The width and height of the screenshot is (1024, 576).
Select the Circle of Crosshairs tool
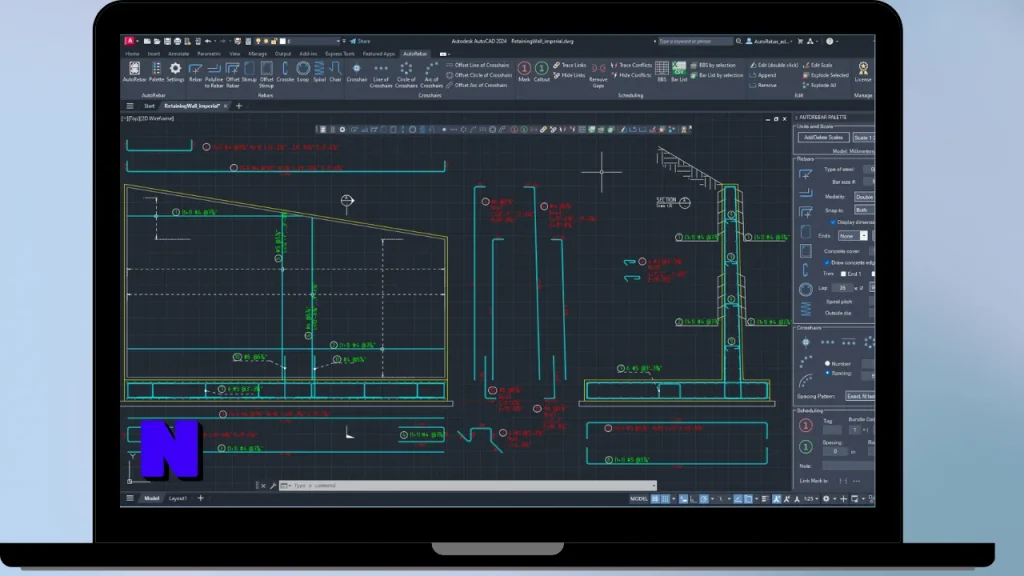(406, 74)
